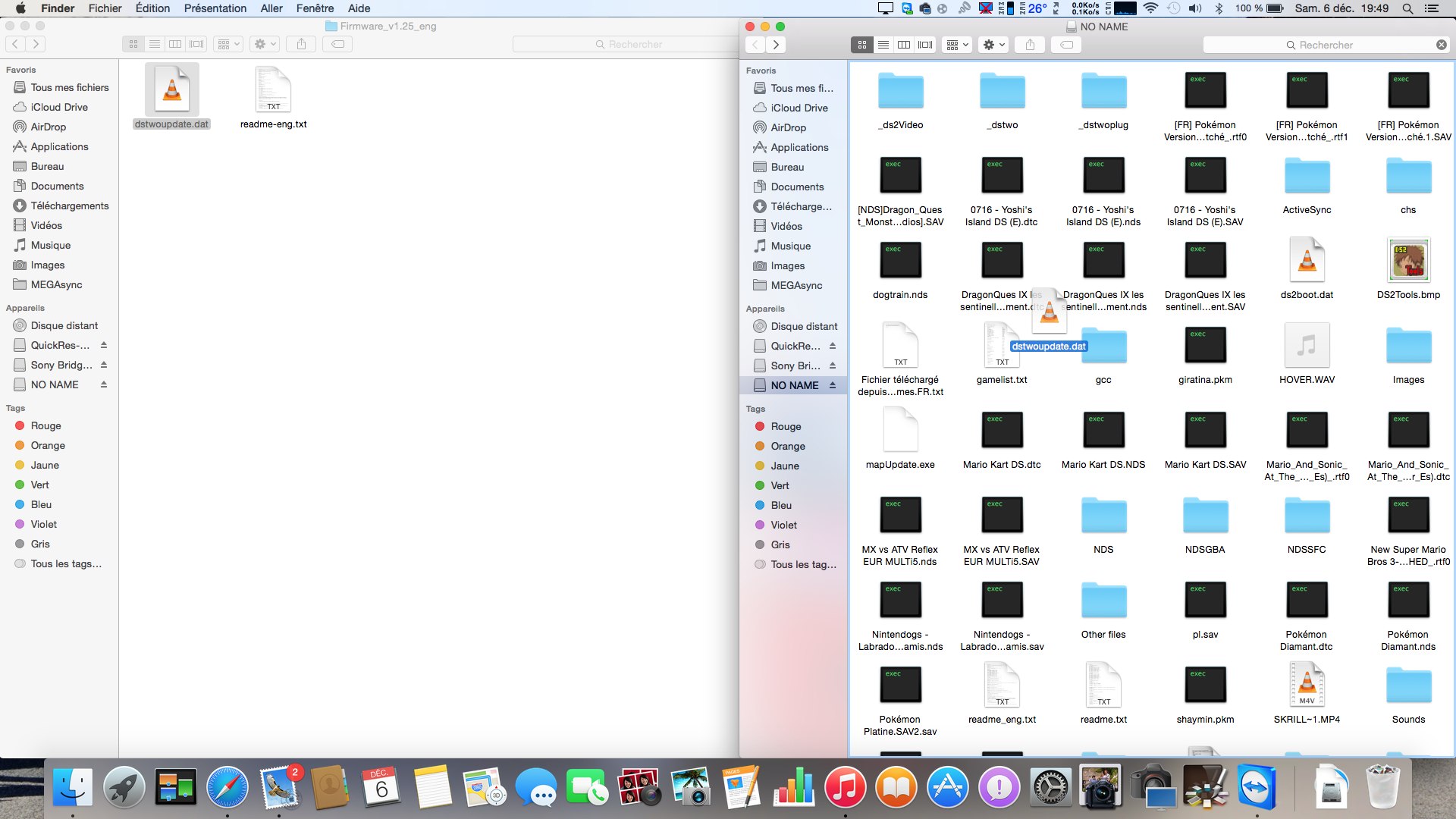Eject Sony Bri… volume in right sidebar

pos(832,366)
